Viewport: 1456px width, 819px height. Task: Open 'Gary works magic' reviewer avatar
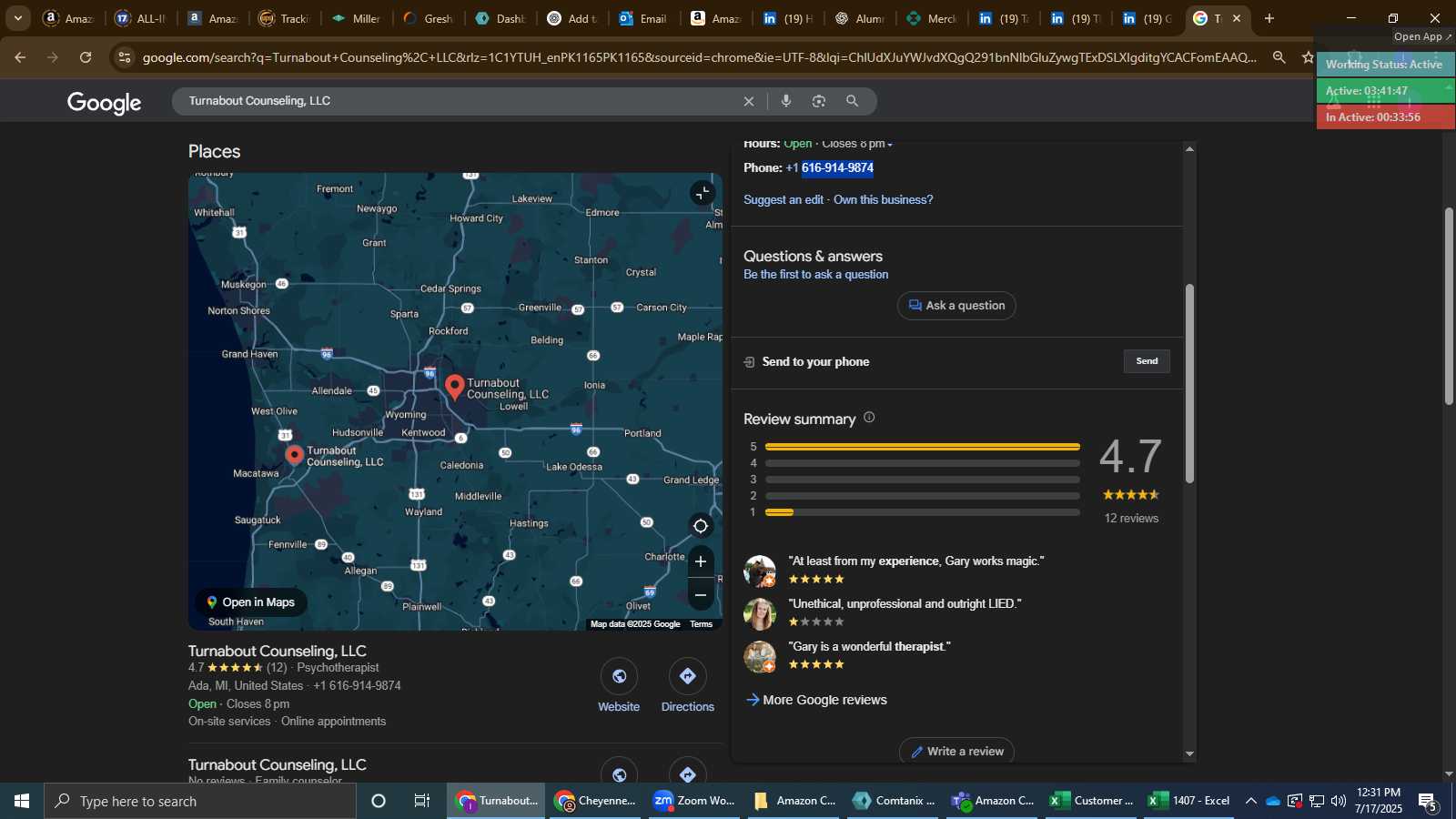point(759,571)
